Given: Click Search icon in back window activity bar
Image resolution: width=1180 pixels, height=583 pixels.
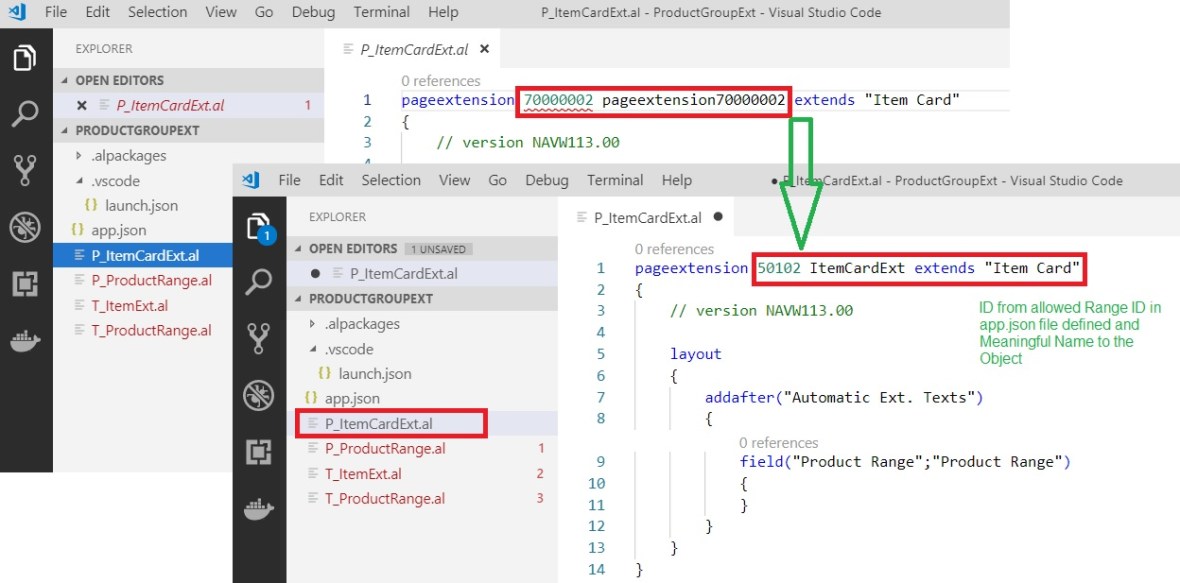Looking at the screenshot, I should point(25,113).
